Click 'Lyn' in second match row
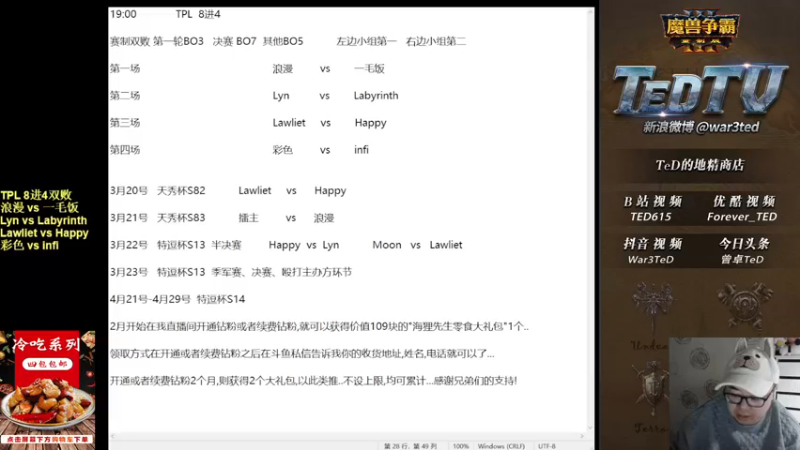 tap(281, 95)
